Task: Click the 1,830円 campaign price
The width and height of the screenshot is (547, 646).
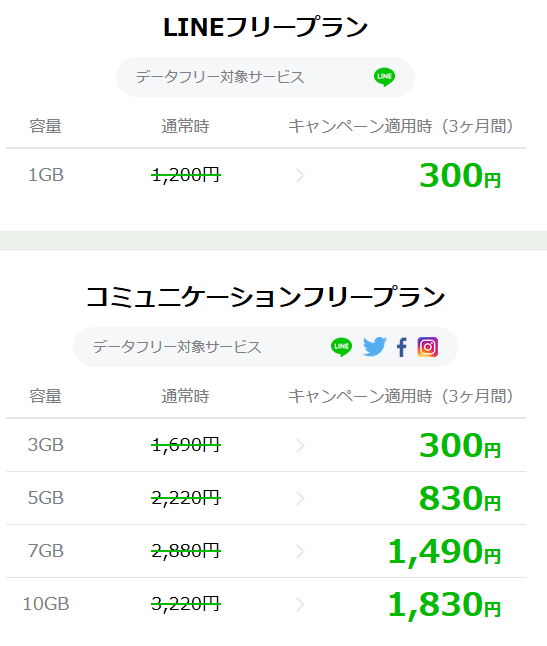Action: click(x=444, y=605)
